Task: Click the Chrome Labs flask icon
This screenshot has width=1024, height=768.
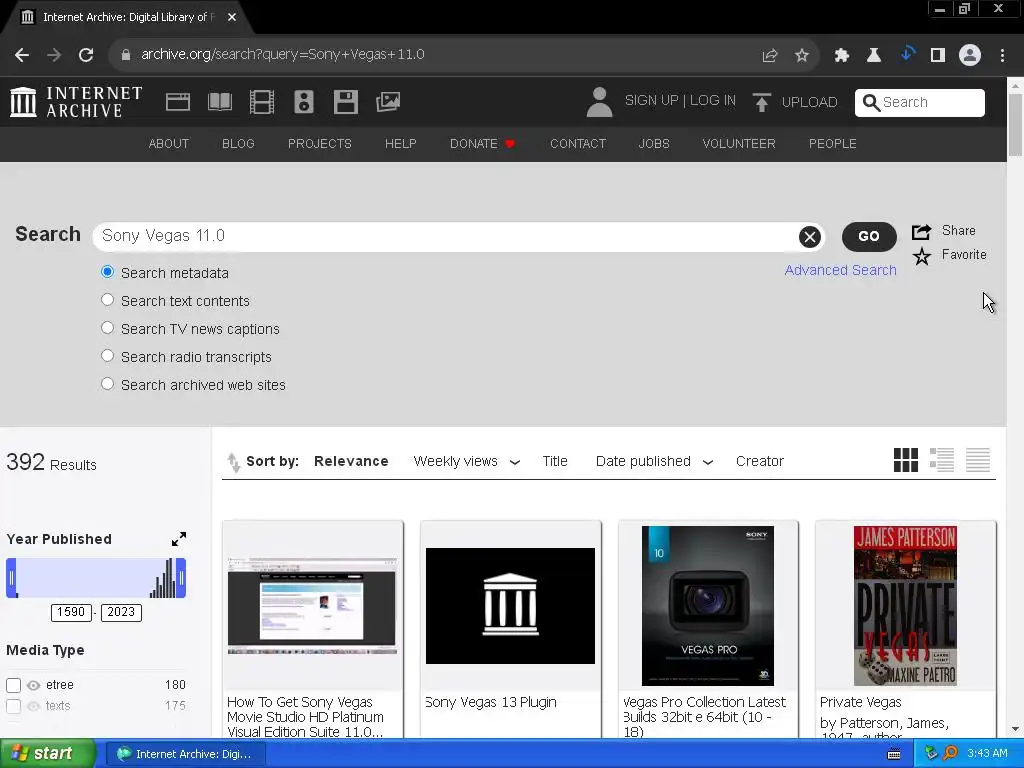Action: [874, 56]
